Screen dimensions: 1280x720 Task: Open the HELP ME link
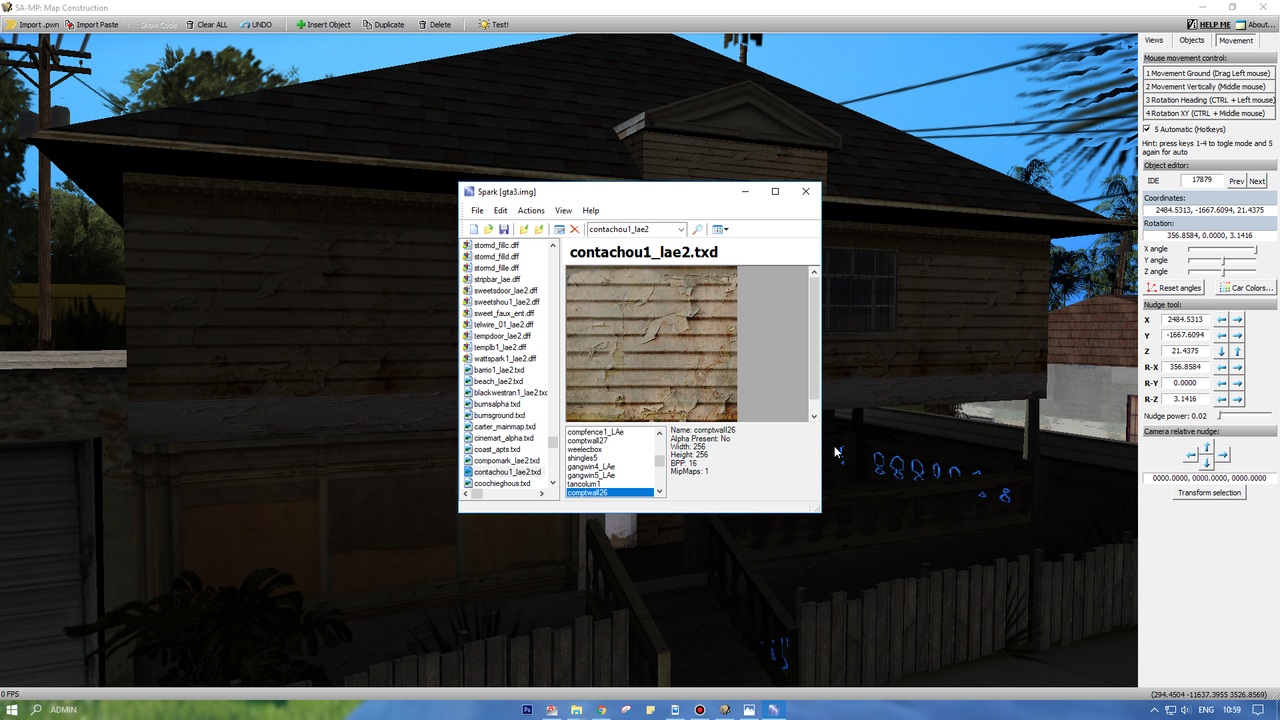1209,24
